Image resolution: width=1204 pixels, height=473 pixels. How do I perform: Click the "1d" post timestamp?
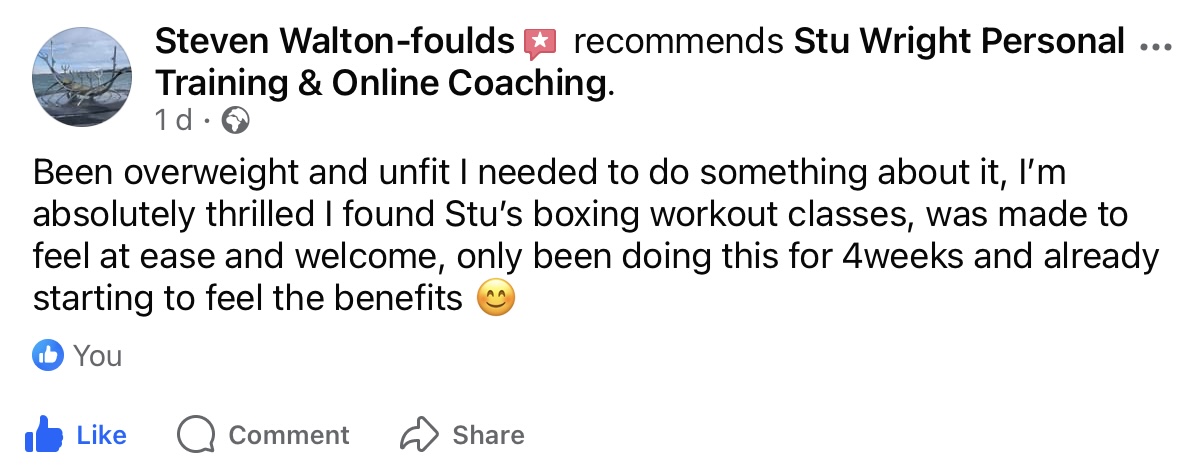pyautogui.click(x=173, y=121)
